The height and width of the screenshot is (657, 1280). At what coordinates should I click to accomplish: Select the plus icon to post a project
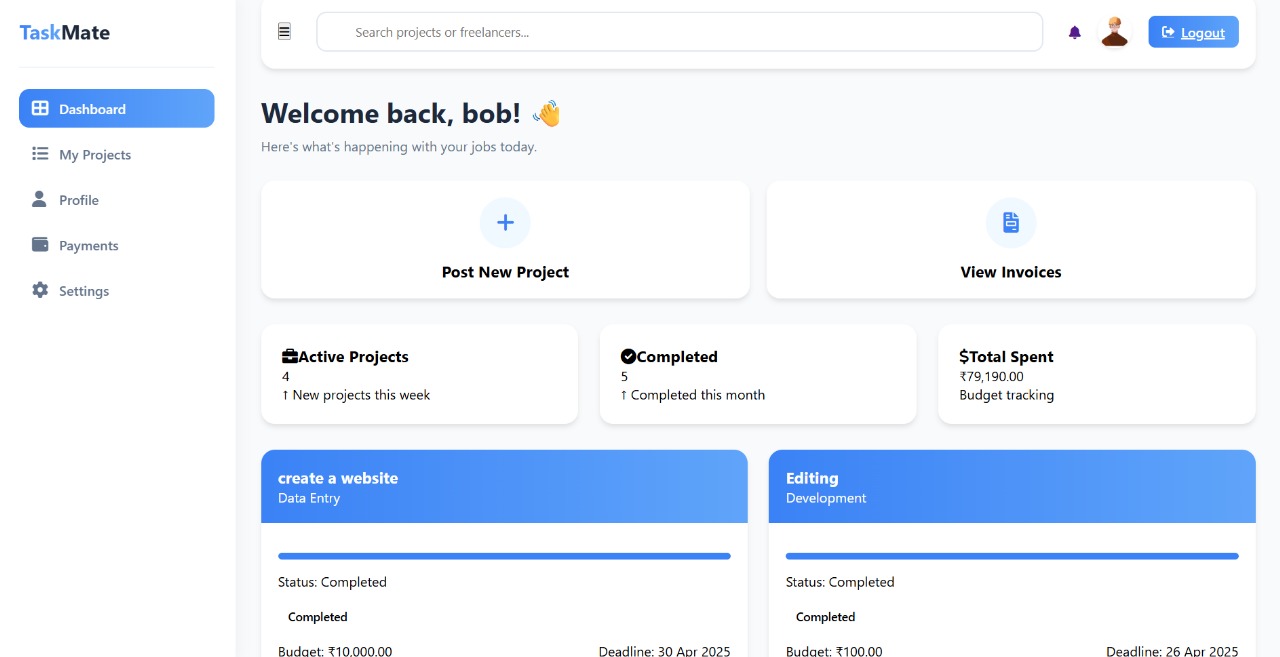[x=505, y=222]
